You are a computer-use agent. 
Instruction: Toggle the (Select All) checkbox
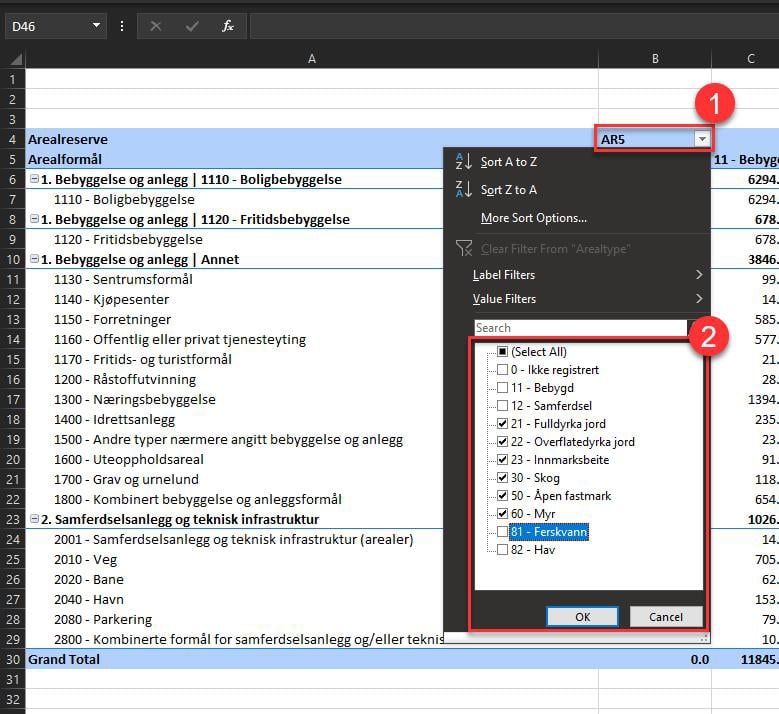(x=503, y=352)
